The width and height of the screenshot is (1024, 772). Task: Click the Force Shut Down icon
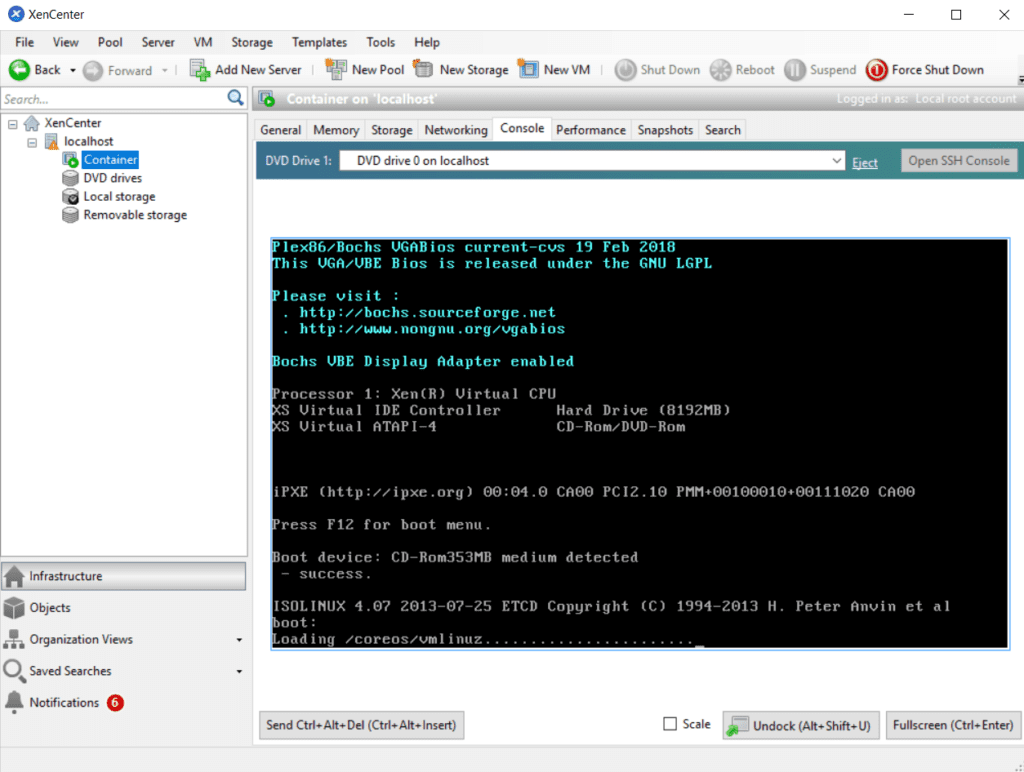(878, 70)
